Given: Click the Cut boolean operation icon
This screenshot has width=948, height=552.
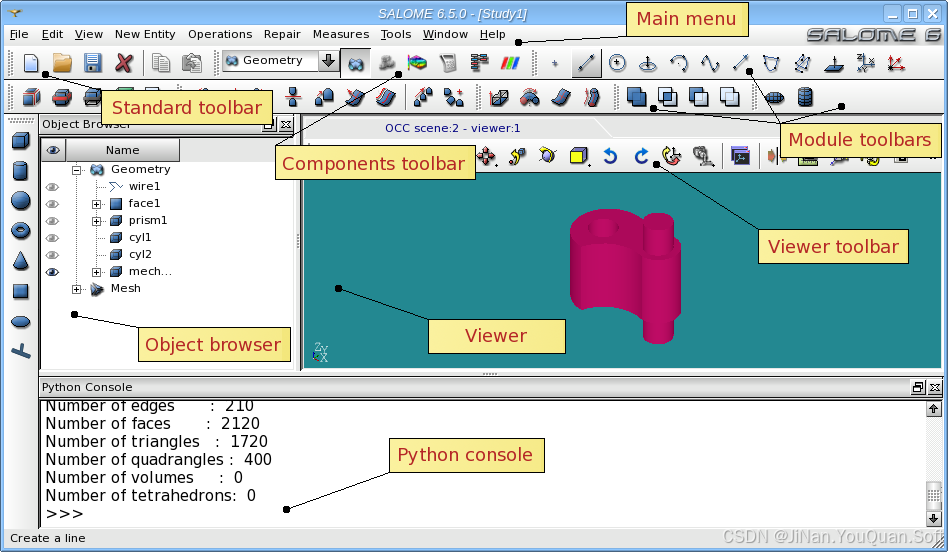Looking at the screenshot, I should pos(699,97).
